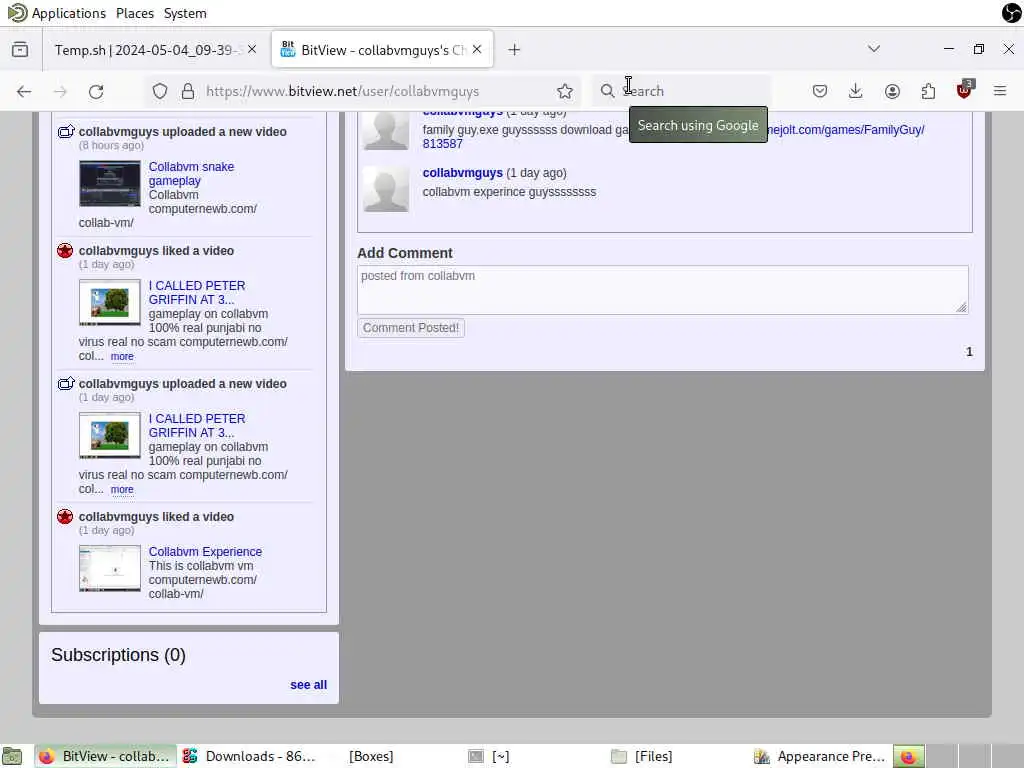Open tracking protection shield icon
The width and height of the screenshot is (1024, 768).
[x=160, y=91]
